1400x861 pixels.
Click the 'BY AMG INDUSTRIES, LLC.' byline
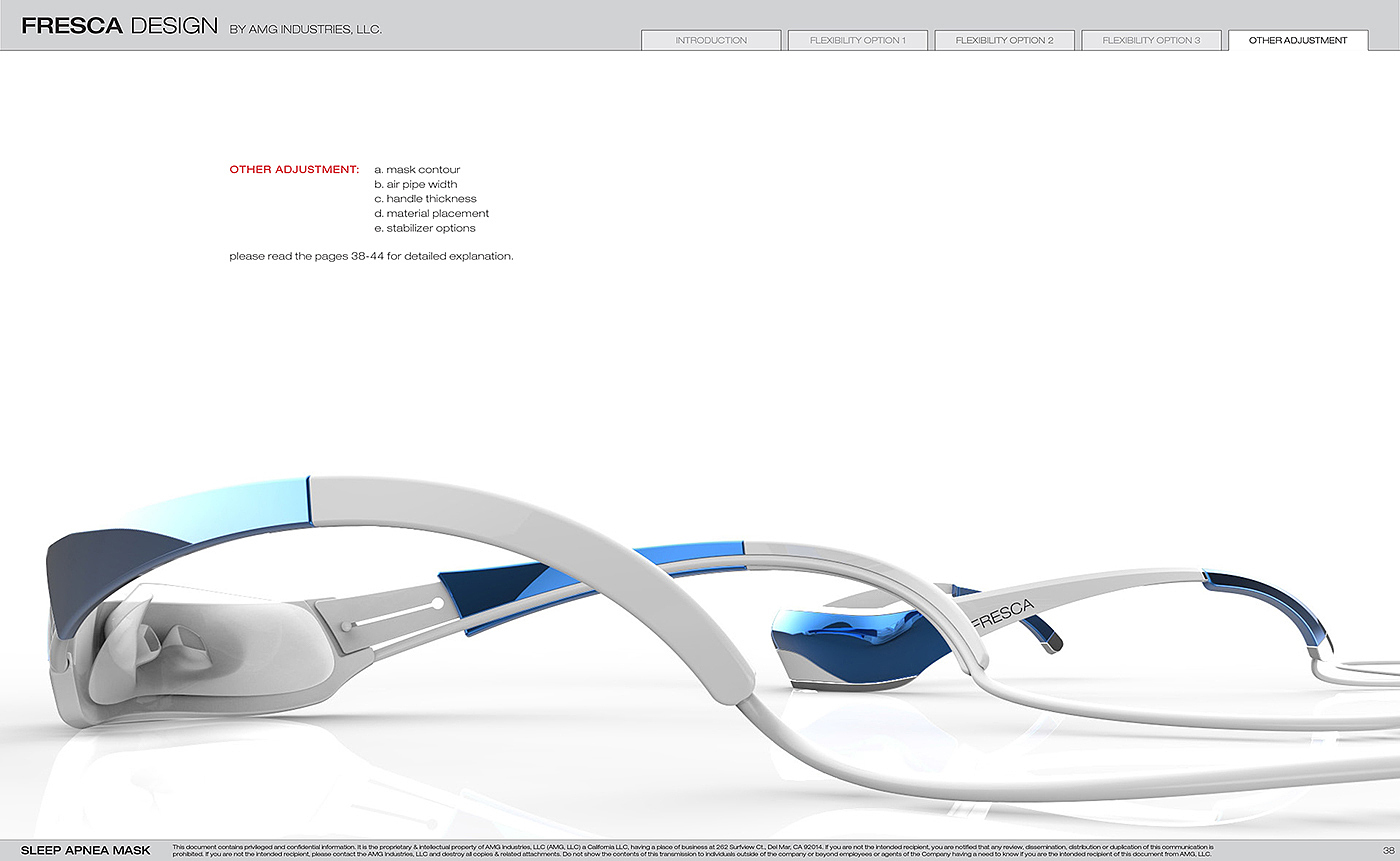(x=306, y=30)
